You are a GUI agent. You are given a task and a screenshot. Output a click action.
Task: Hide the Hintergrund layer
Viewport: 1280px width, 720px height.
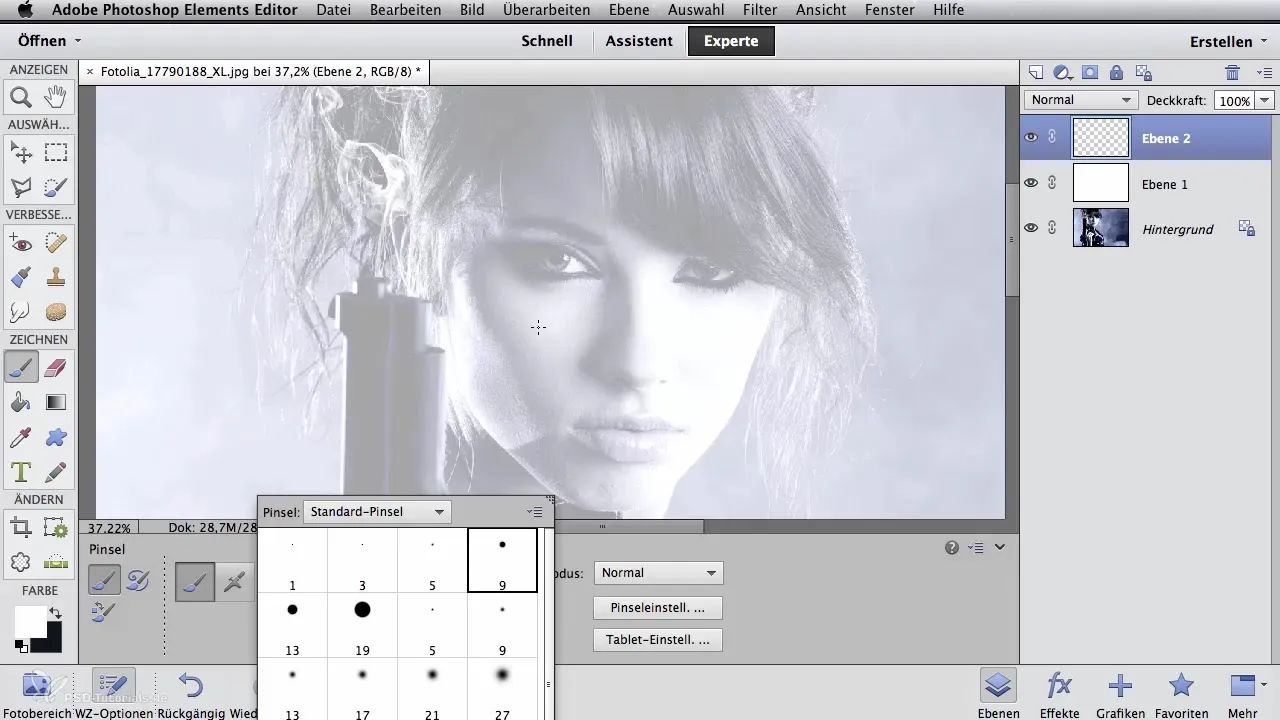[1031, 228]
